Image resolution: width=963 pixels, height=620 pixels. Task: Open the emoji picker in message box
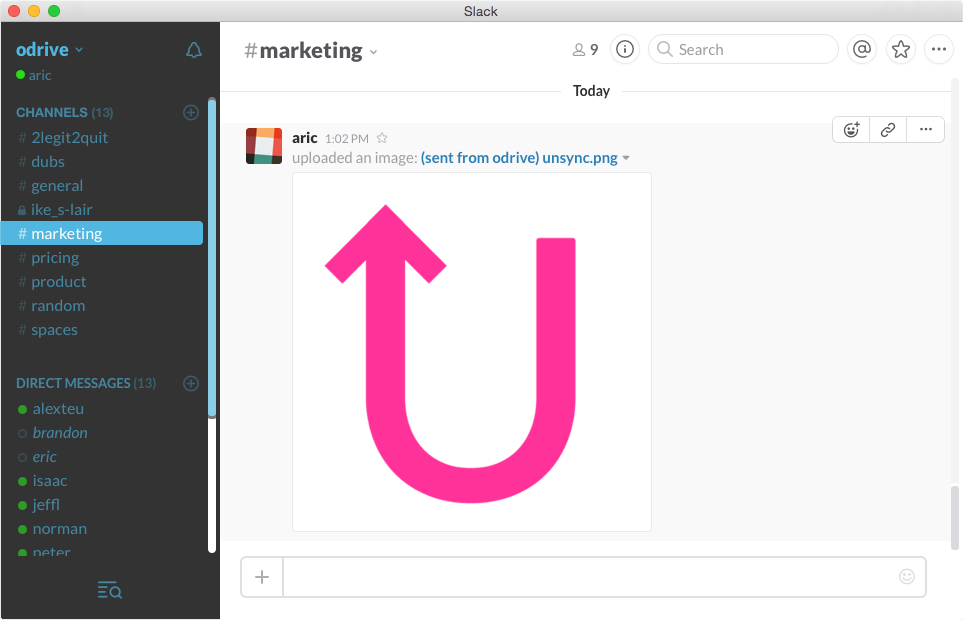coord(907,577)
